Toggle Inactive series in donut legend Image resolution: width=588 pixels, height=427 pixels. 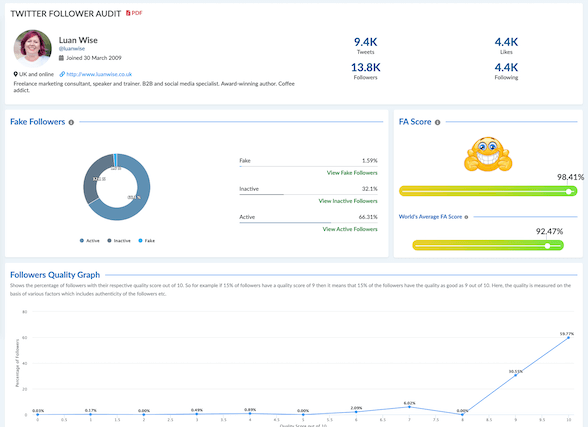tap(119, 241)
